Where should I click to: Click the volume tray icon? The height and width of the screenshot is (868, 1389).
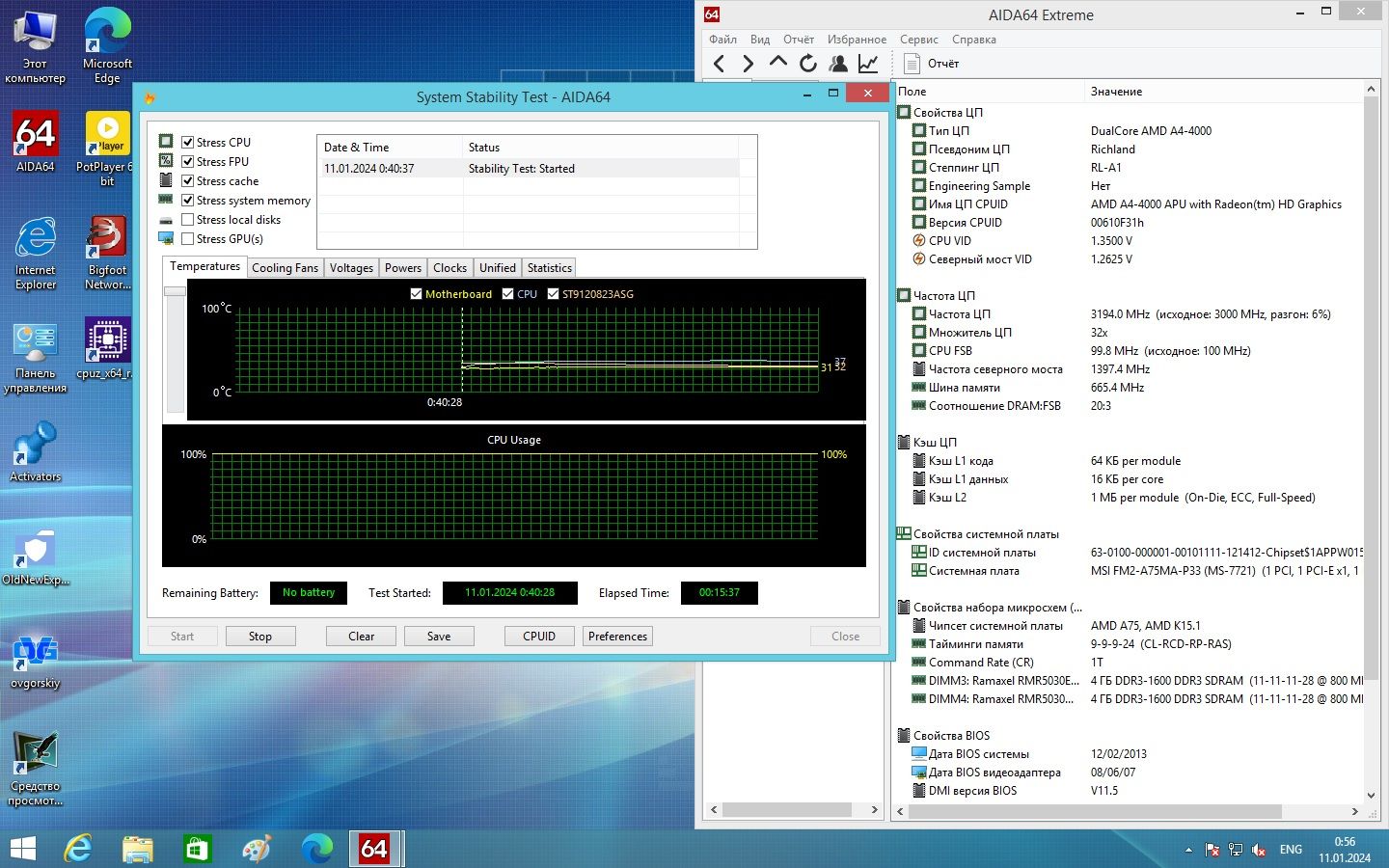1259,850
